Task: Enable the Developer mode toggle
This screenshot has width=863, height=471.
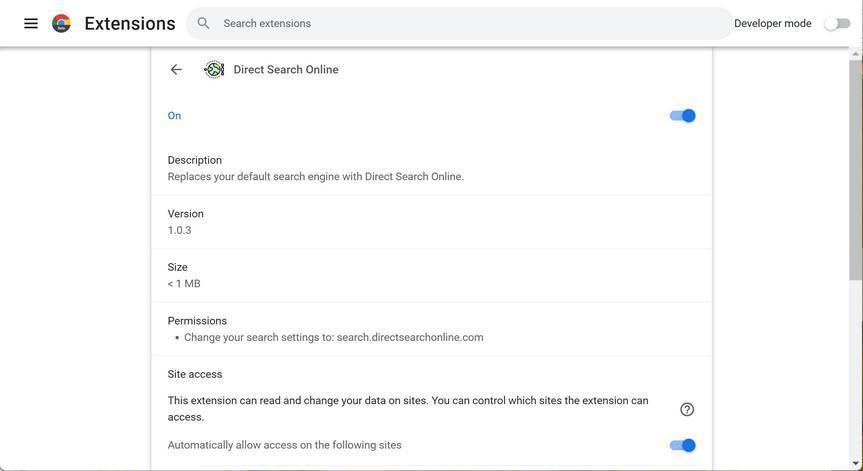Action: 837,23
